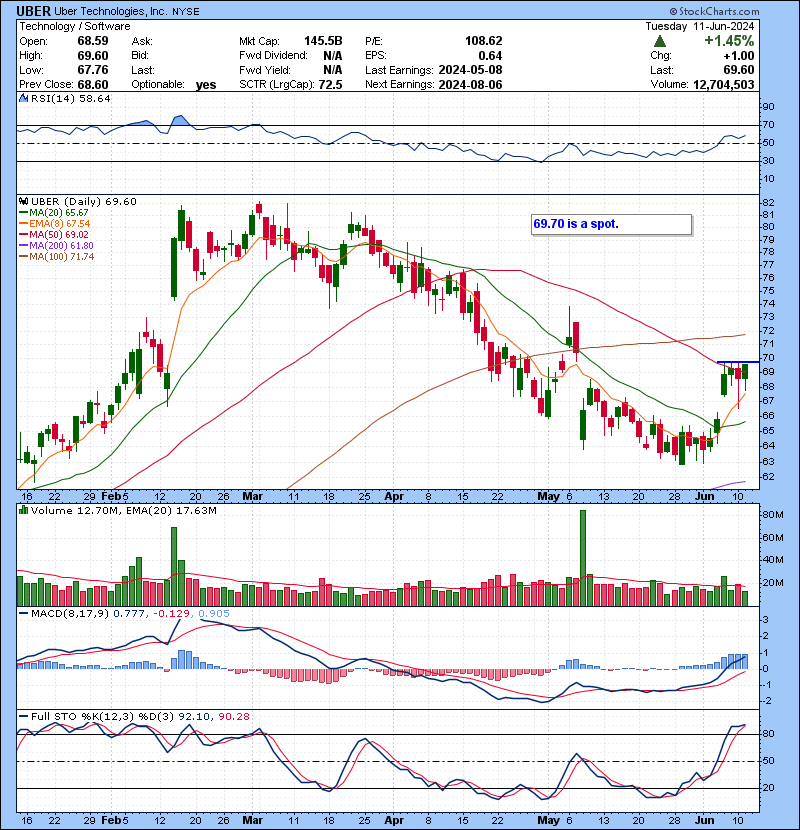
Task: Click the Technology / Software sector label
Action: pos(75,26)
